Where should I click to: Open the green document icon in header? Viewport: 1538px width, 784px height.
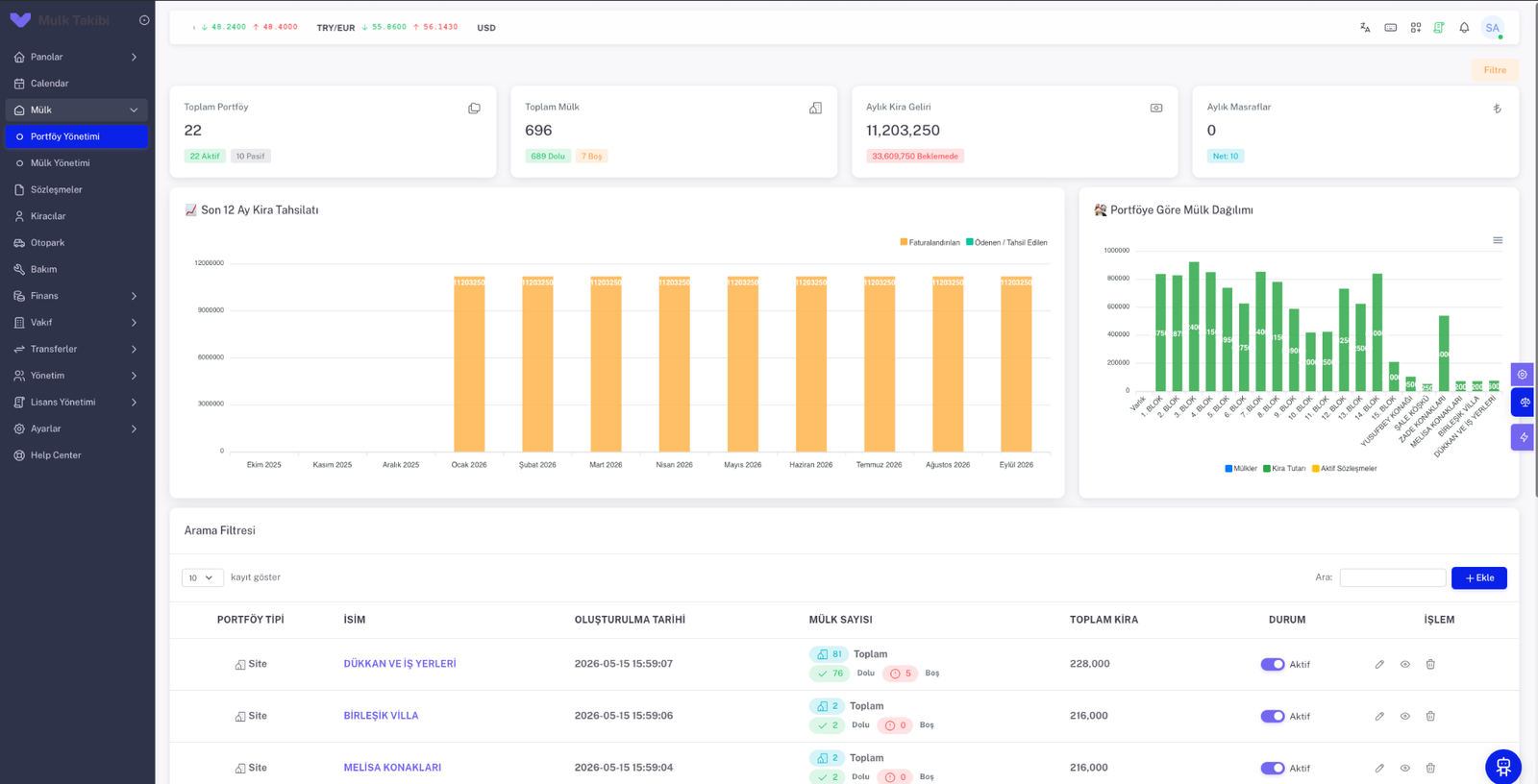[x=1439, y=28]
